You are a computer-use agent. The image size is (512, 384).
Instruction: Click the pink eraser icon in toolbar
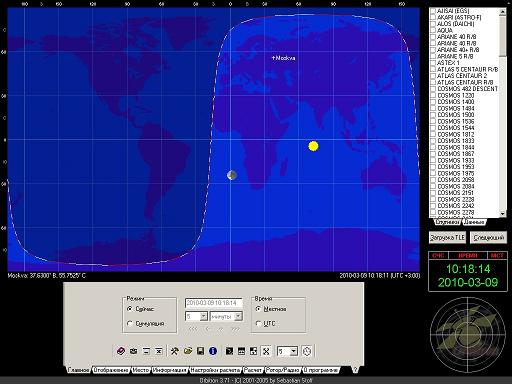click(x=121, y=351)
